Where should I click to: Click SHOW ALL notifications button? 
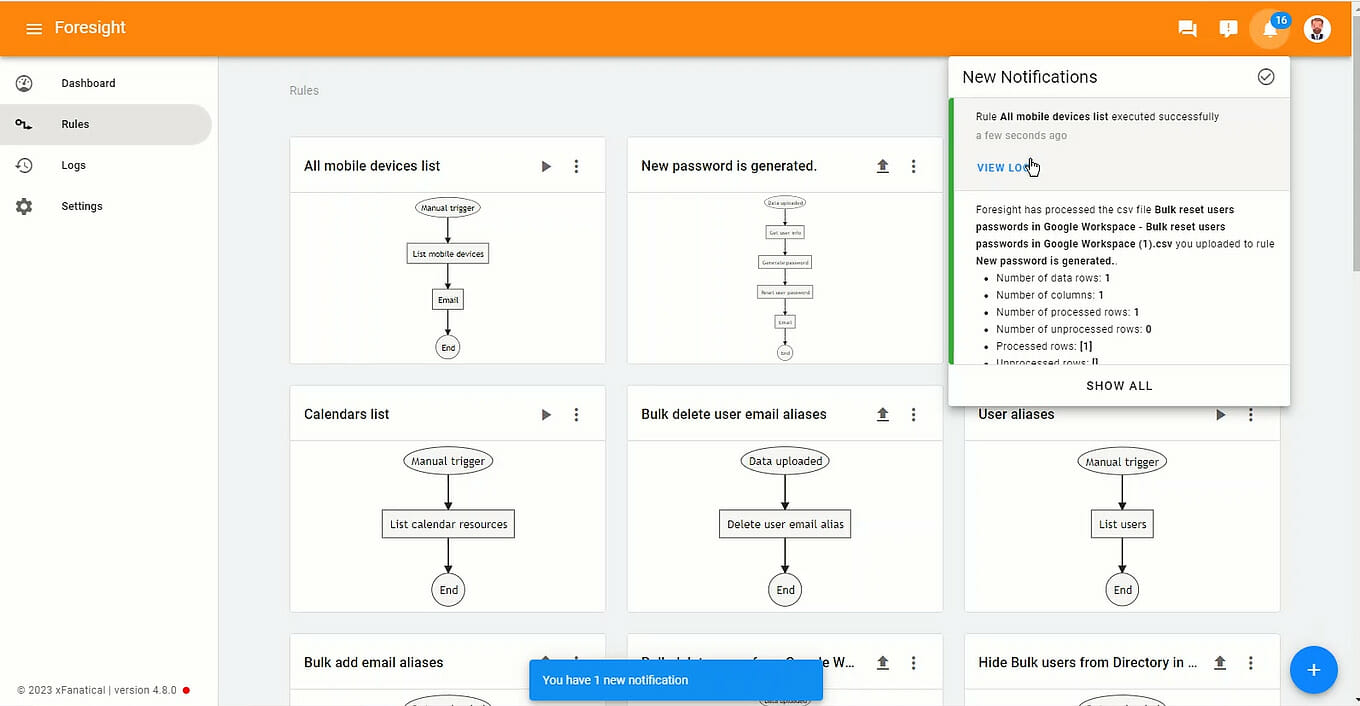[1119, 386]
